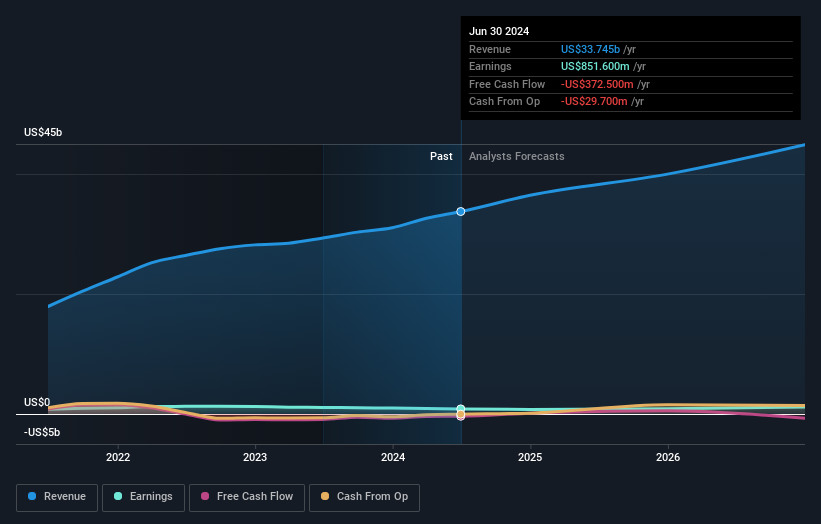821x524 pixels.
Task: Click the 2023 x-axis label
Action: (255, 457)
